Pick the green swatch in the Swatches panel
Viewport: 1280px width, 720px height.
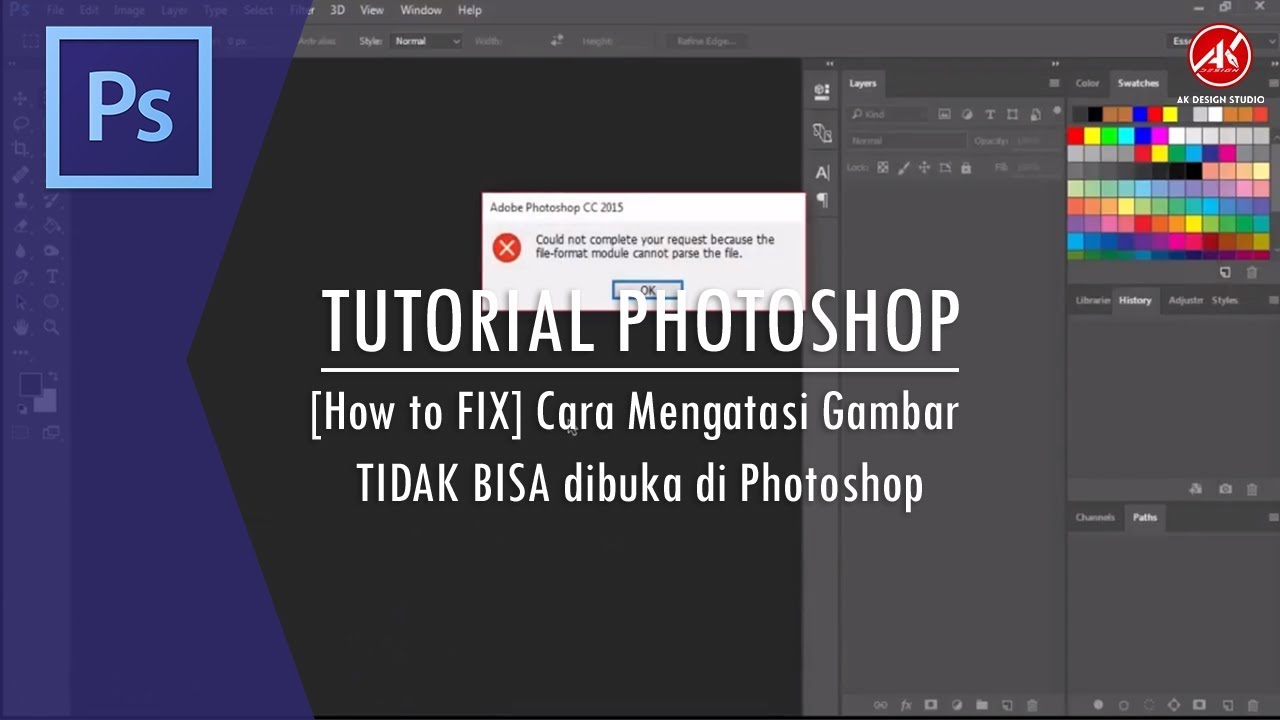coord(1109,136)
